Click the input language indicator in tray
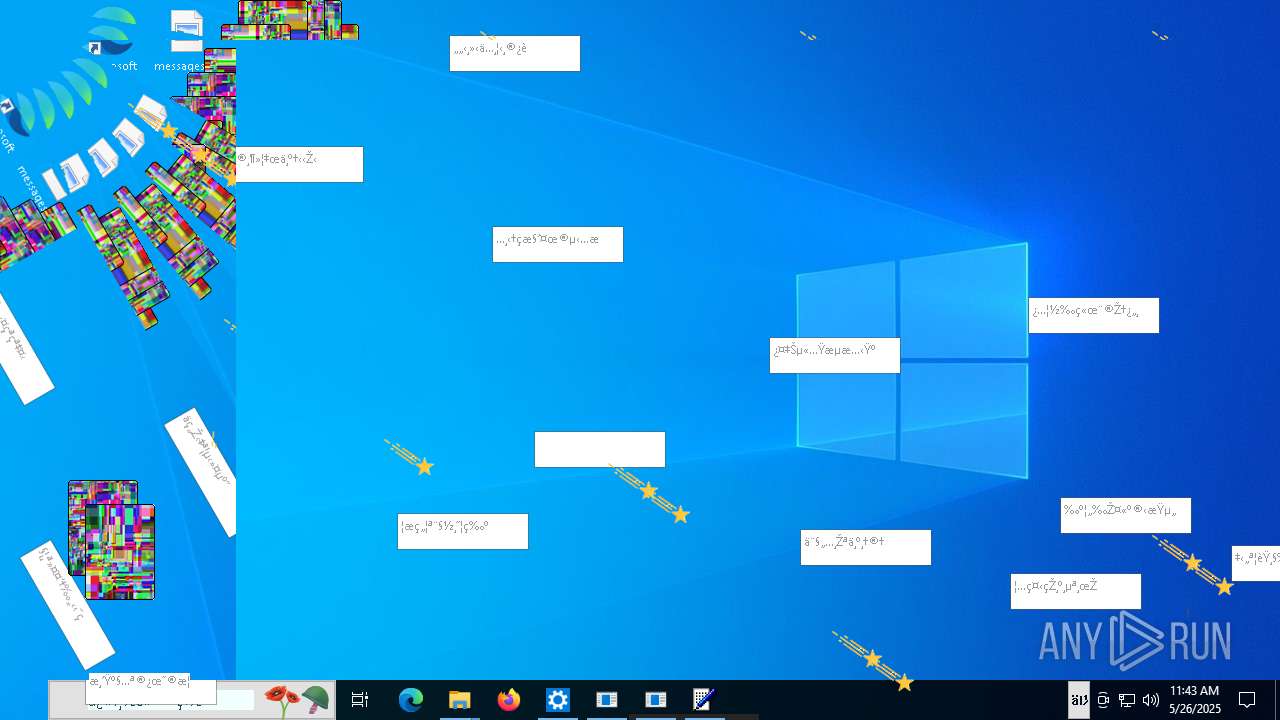 [x=1079, y=700]
